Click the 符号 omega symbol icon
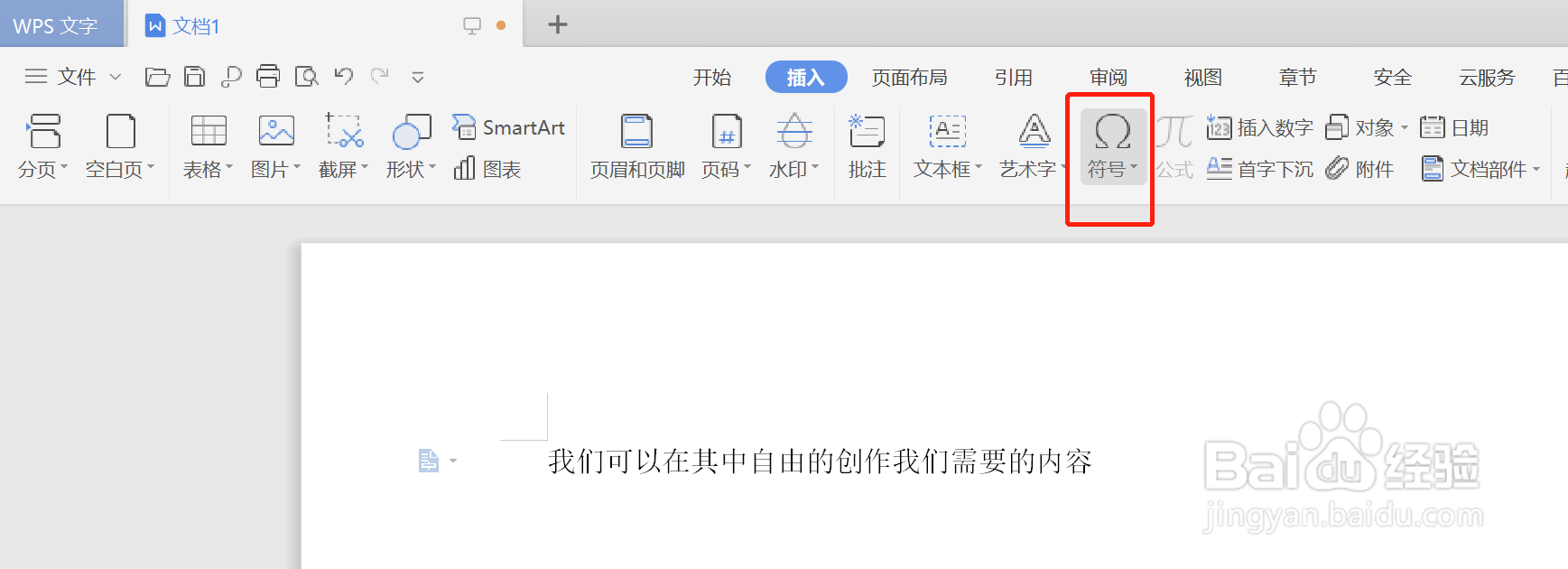This screenshot has width=1568, height=569. pyautogui.click(x=1112, y=132)
